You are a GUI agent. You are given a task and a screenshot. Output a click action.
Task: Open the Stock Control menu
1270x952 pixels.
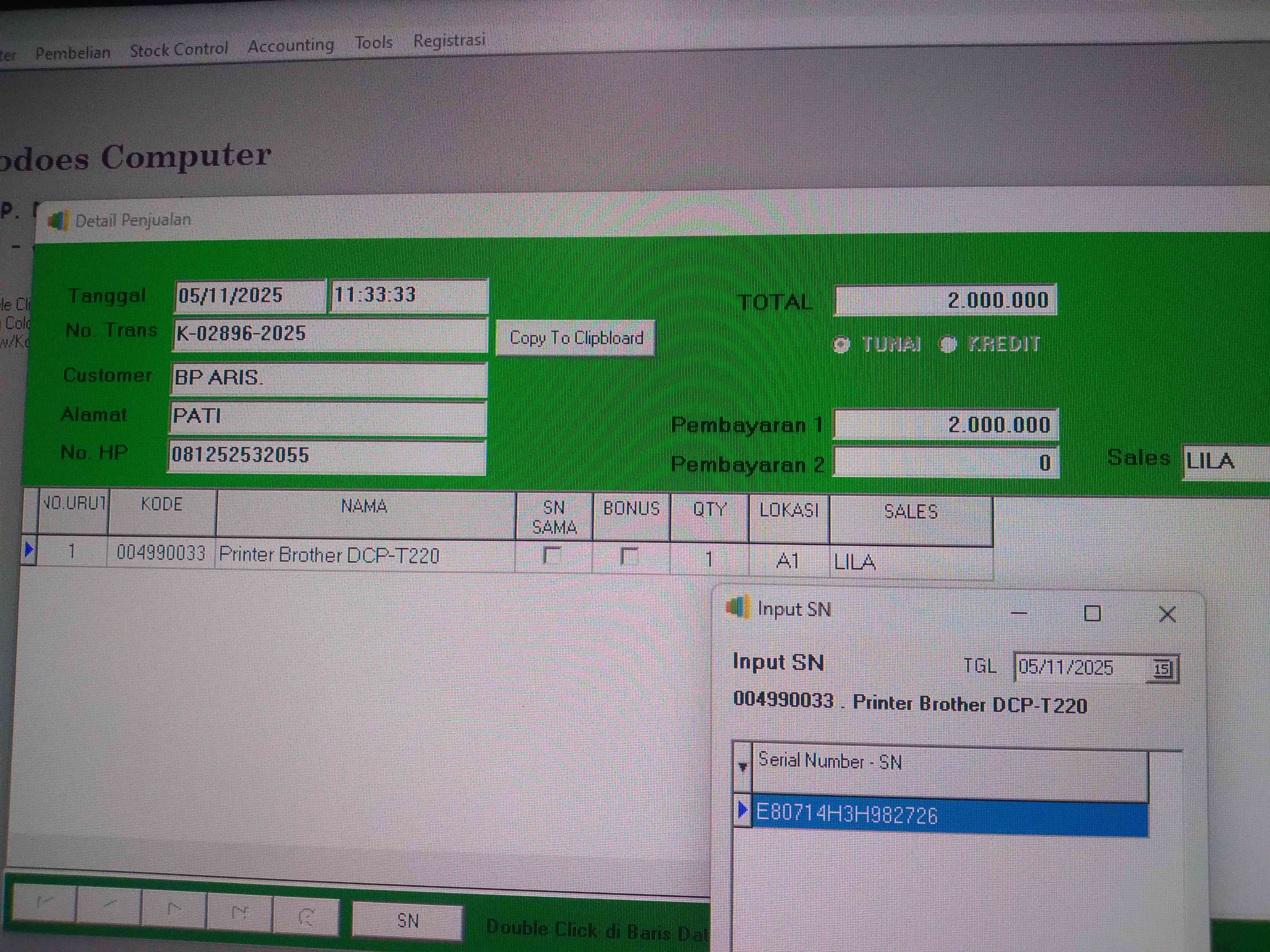click(179, 50)
